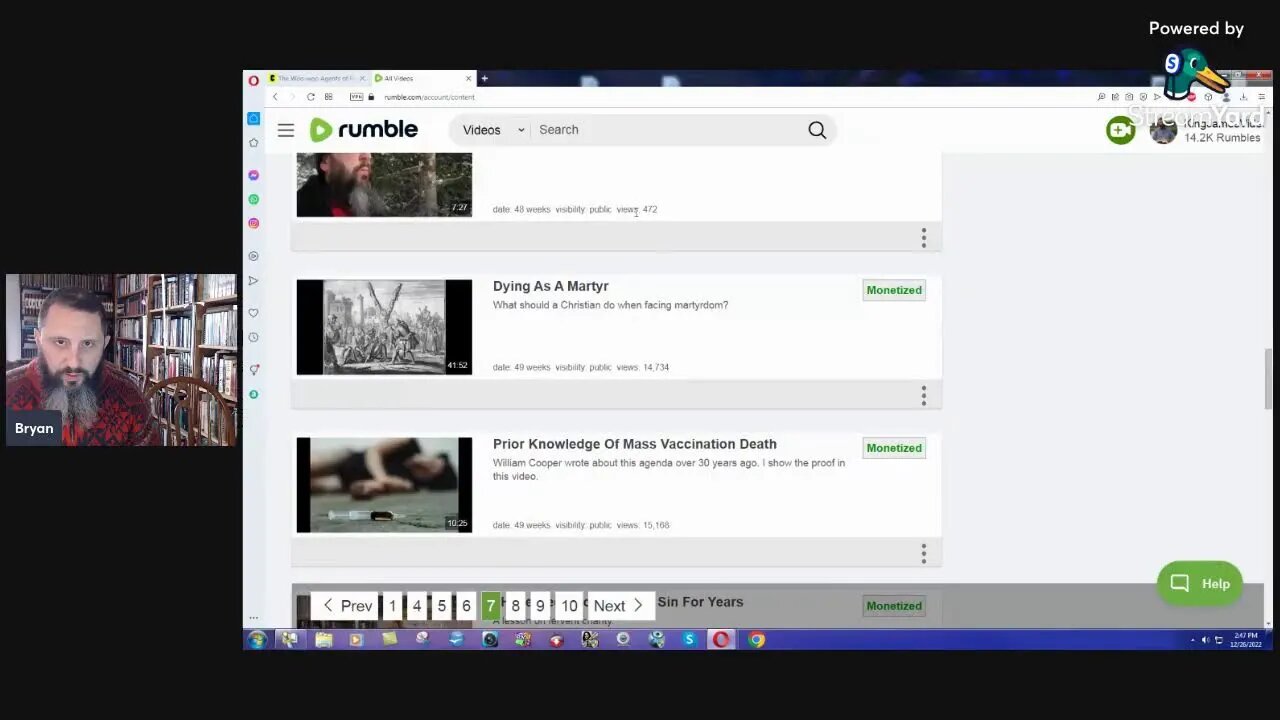Open the 7:27 bearded man thumbnail
The height and width of the screenshot is (720, 1280).
click(x=384, y=185)
